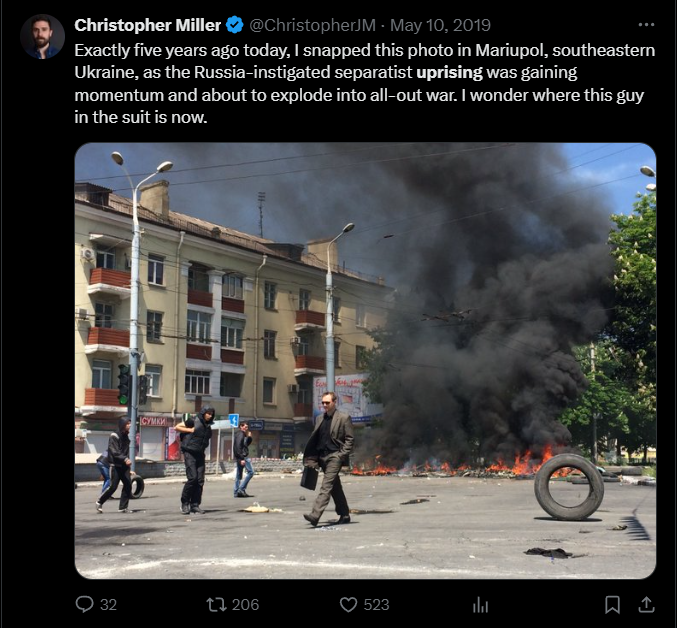This screenshot has width=677, height=628.
Task: Like the tweet with the heart icon
Action: pos(348,604)
